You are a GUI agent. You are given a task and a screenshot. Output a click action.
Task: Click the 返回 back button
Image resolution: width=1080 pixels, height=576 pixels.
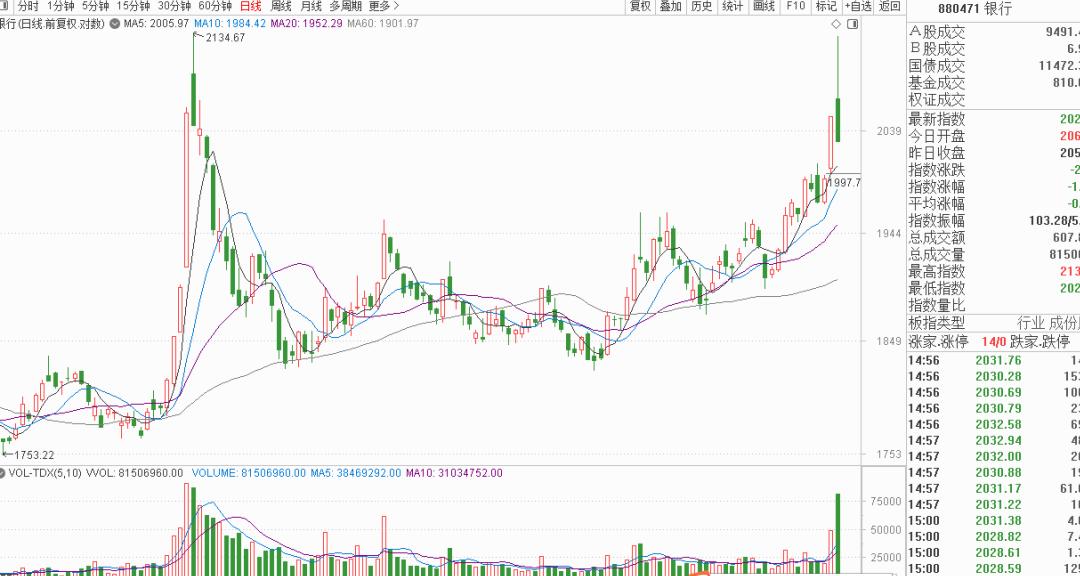pos(889,6)
